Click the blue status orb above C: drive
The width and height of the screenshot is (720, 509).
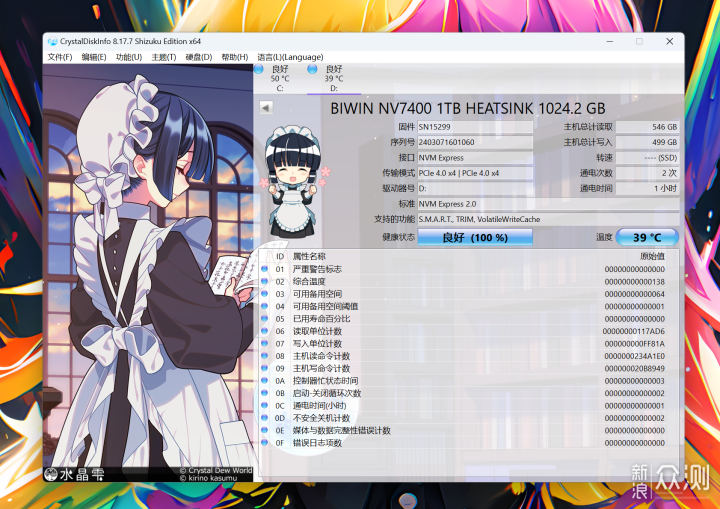pyautogui.click(x=259, y=69)
